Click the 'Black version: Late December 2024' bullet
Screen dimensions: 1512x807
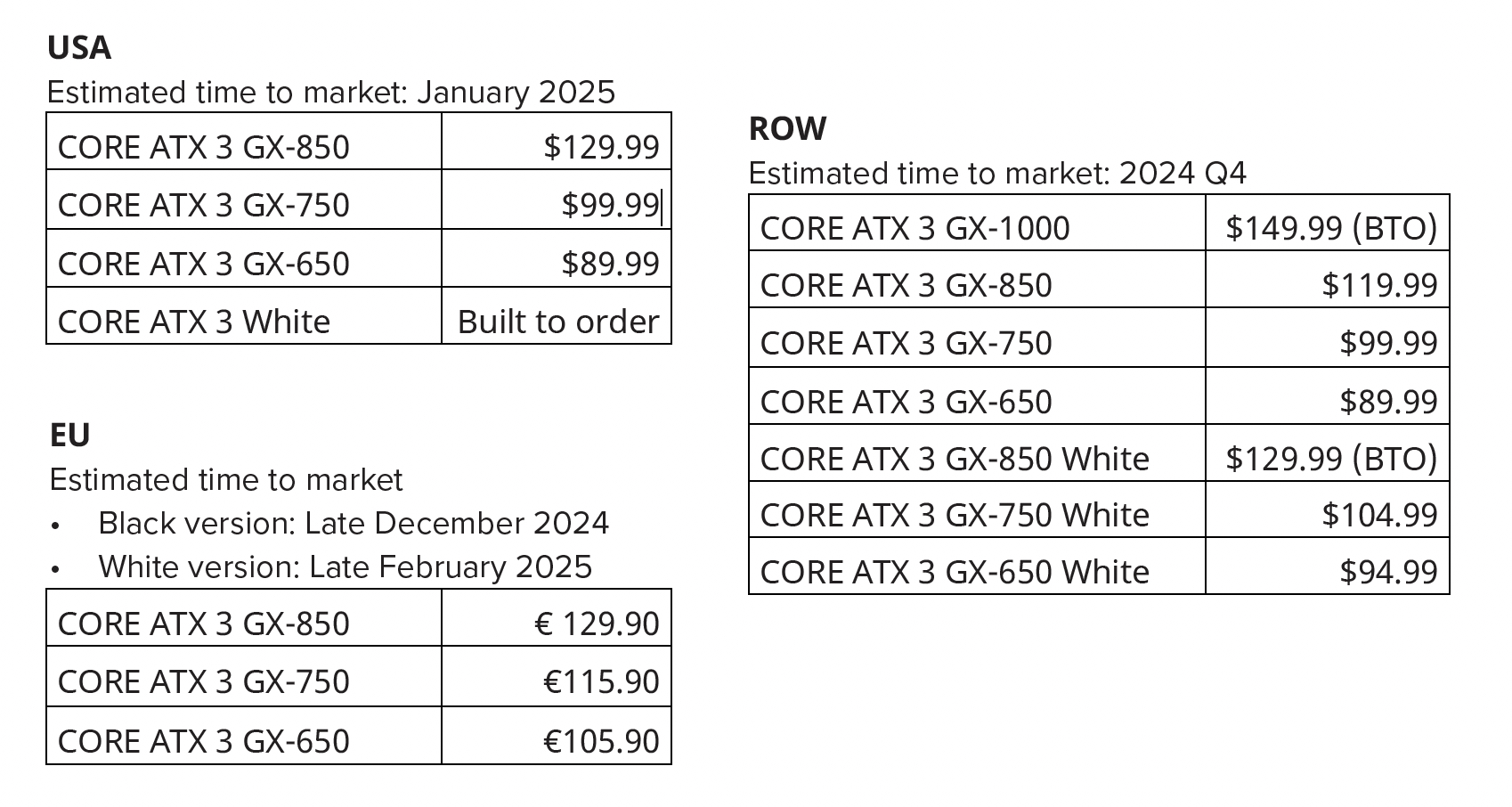(x=354, y=524)
